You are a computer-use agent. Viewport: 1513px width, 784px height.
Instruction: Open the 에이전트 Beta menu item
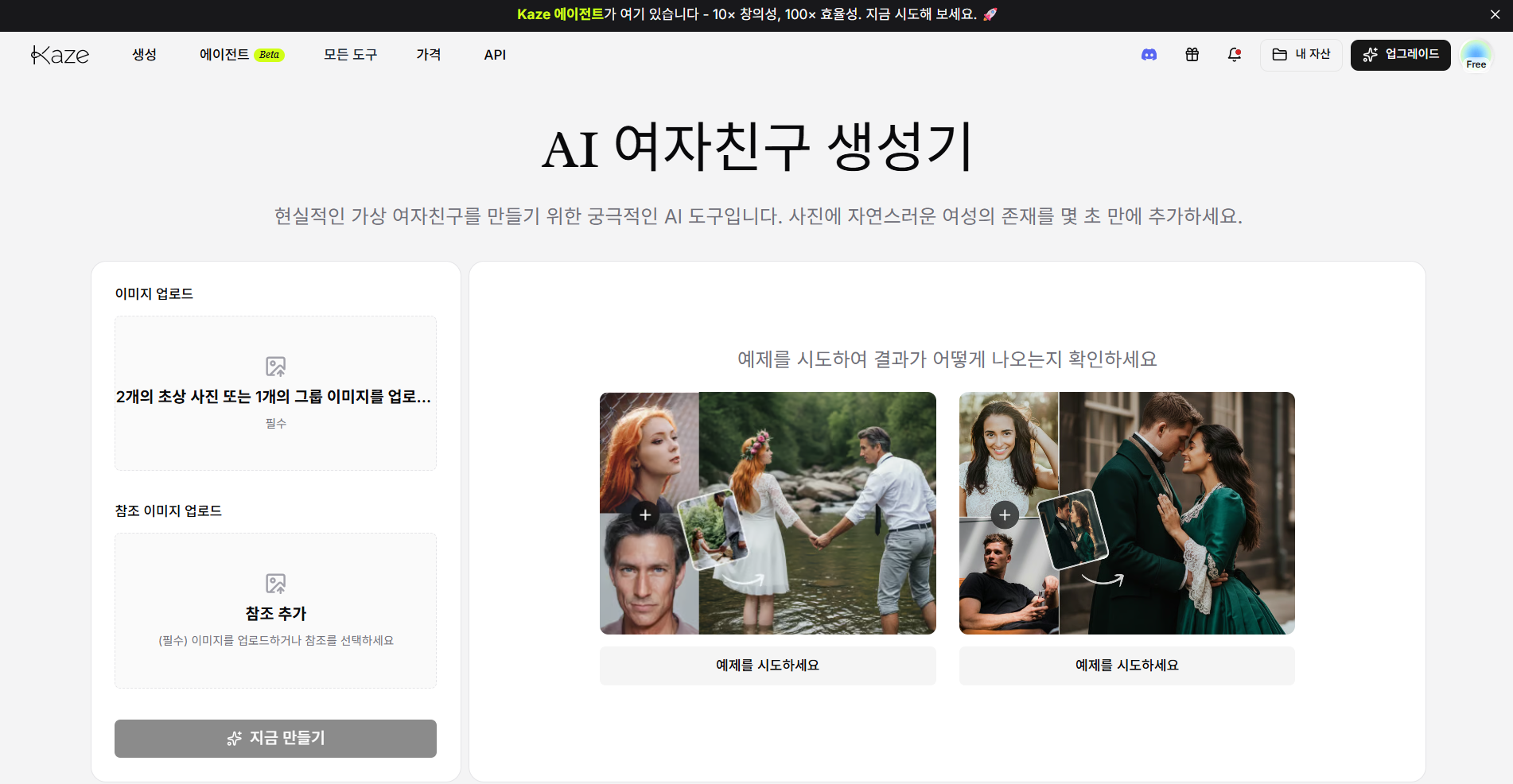point(242,55)
